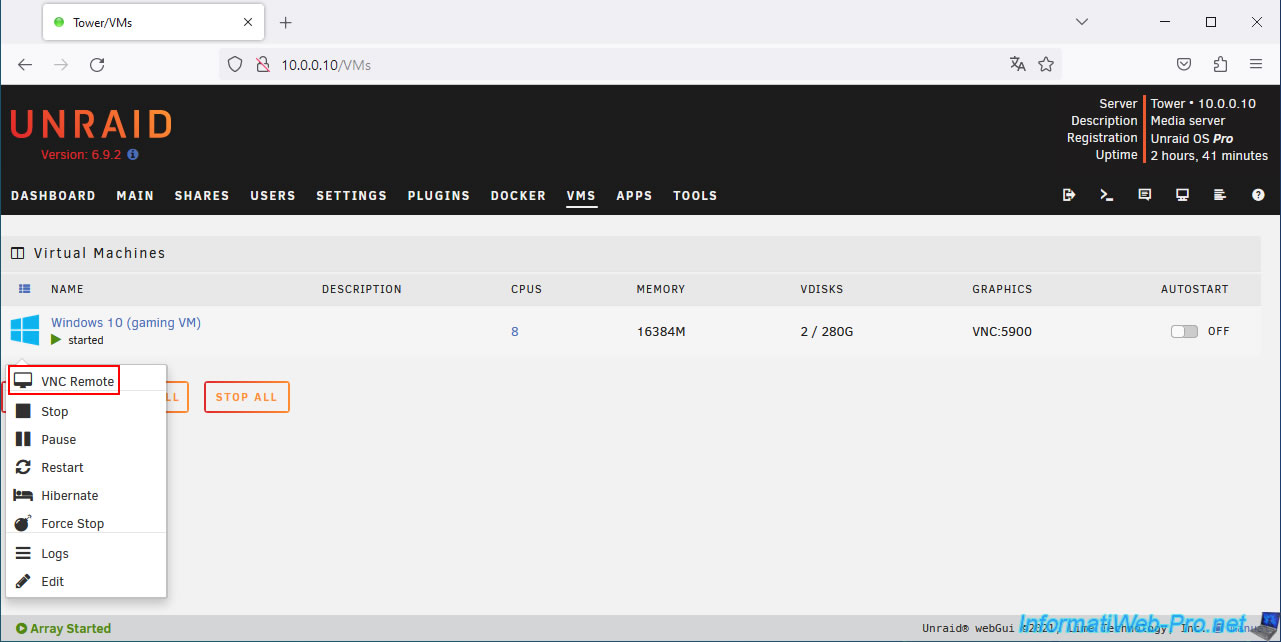Bookmark this page with the star icon
Image resolution: width=1281 pixels, height=642 pixels.
point(1046,64)
